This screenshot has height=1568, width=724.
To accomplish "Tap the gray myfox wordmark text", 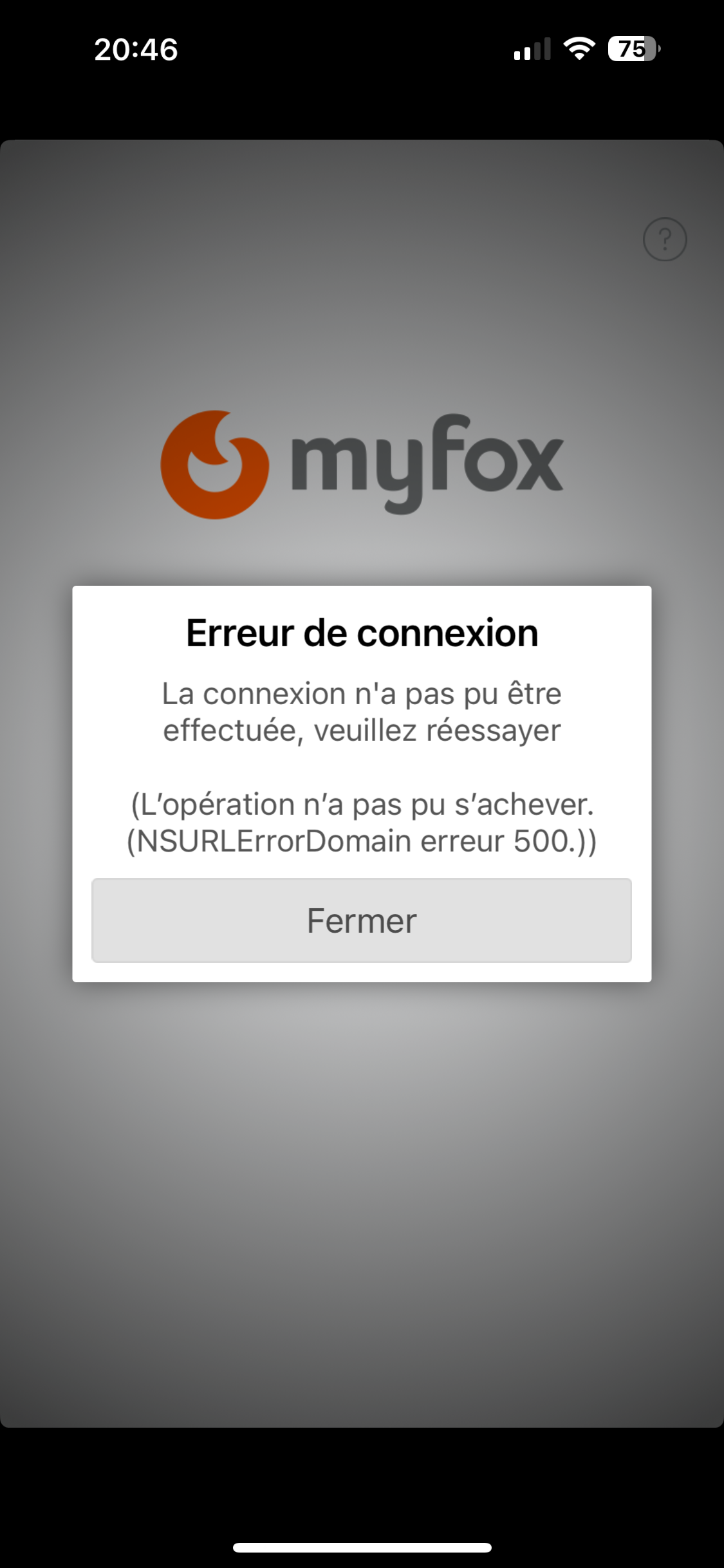I will pyautogui.click(x=427, y=463).
